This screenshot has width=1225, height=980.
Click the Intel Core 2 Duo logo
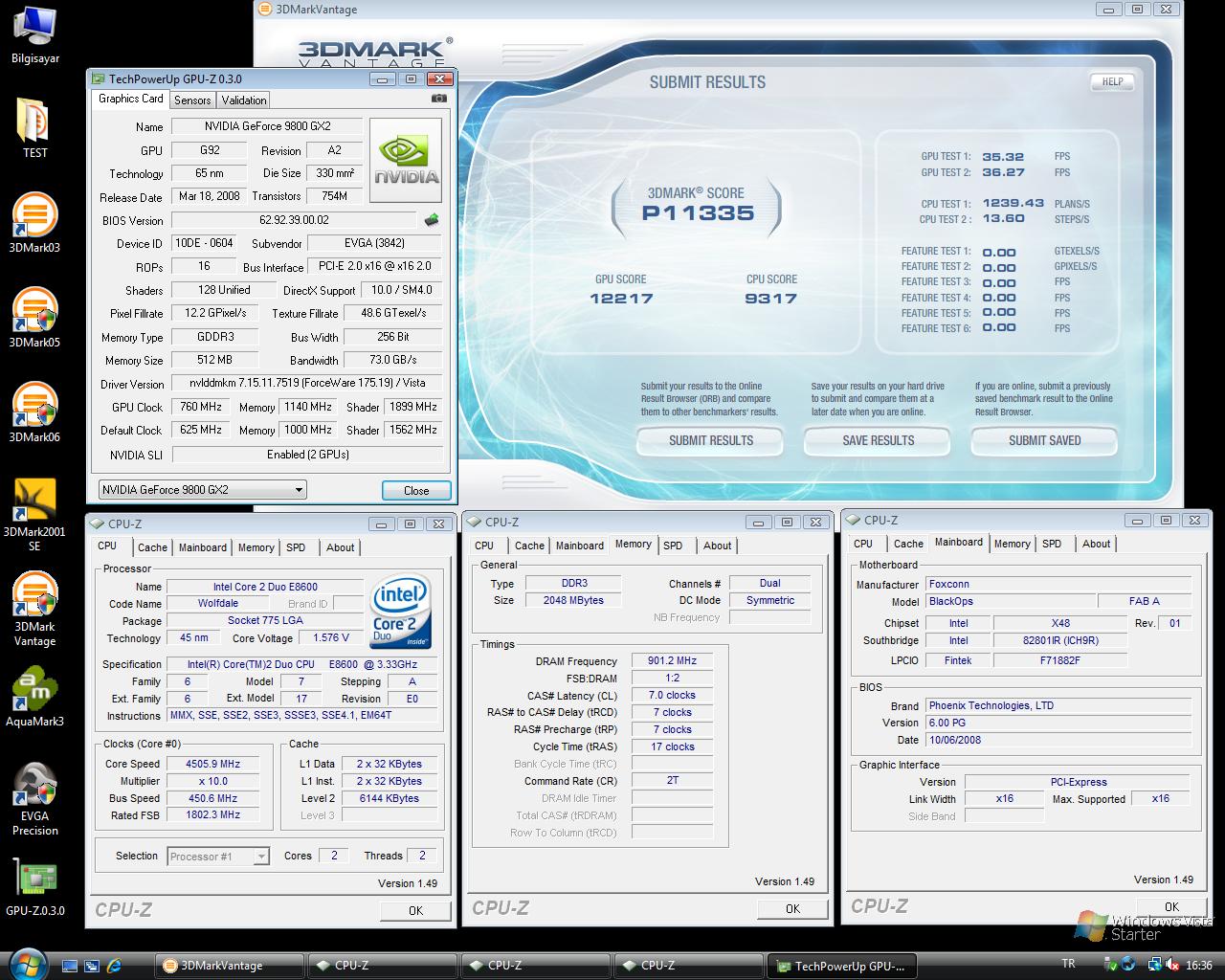(400, 611)
